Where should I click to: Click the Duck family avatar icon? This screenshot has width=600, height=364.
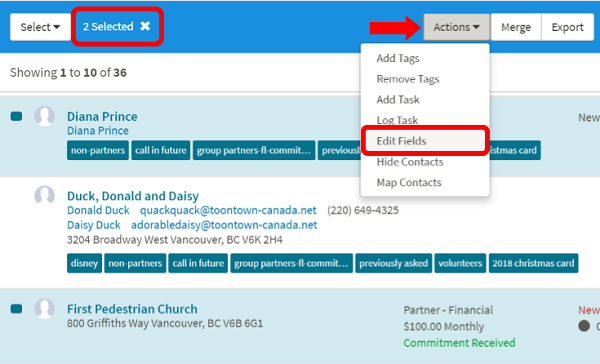tap(44, 196)
